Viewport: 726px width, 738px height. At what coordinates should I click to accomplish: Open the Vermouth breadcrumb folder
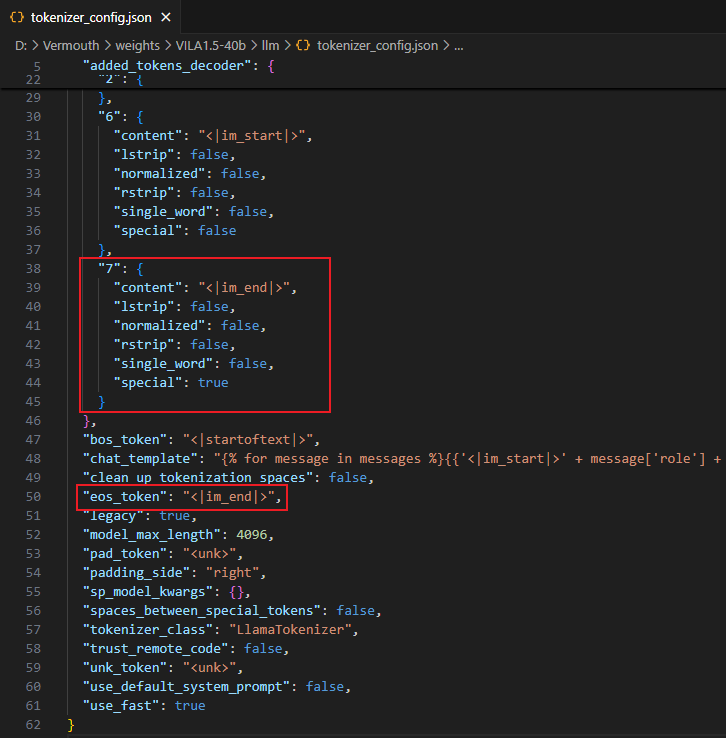click(71, 46)
